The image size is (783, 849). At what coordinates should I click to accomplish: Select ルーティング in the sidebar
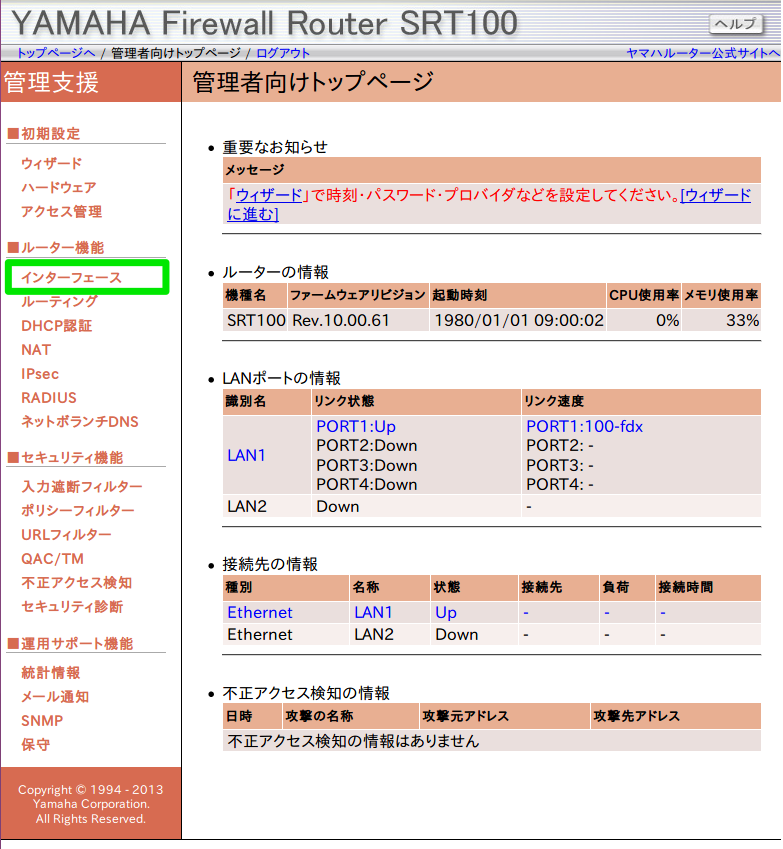click(x=60, y=302)
